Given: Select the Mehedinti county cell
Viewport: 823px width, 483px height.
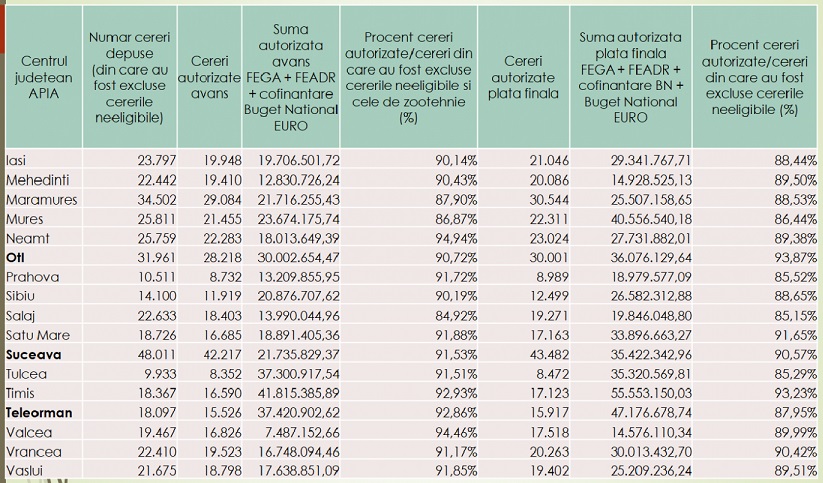Looking at the screenshot, I should (38, 180).
